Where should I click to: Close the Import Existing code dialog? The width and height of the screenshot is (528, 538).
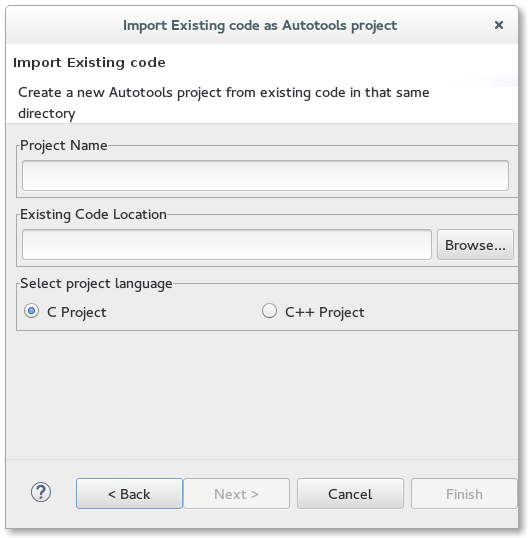click(498, 25)
